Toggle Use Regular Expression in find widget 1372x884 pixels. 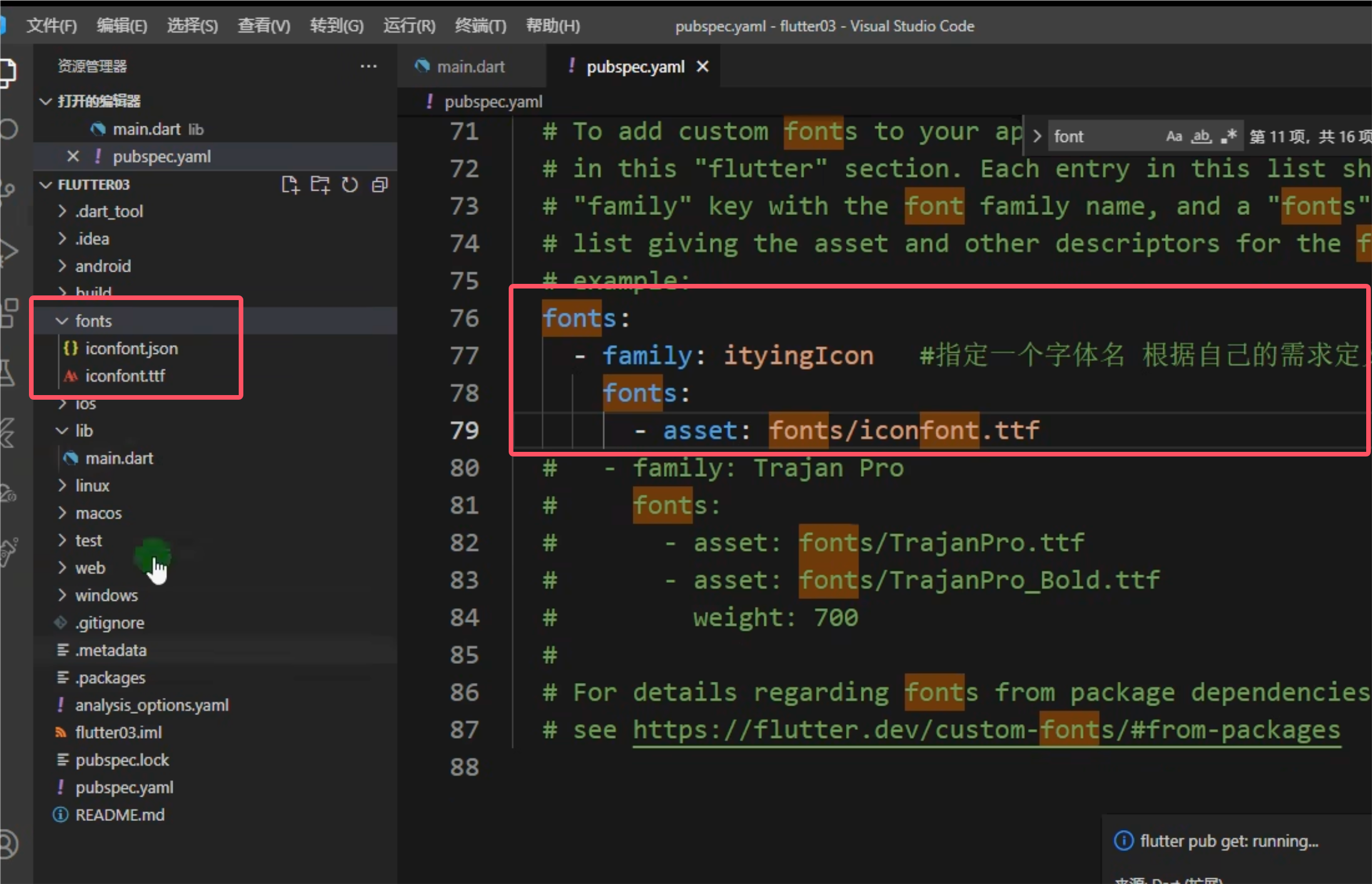coord(1228,137)
